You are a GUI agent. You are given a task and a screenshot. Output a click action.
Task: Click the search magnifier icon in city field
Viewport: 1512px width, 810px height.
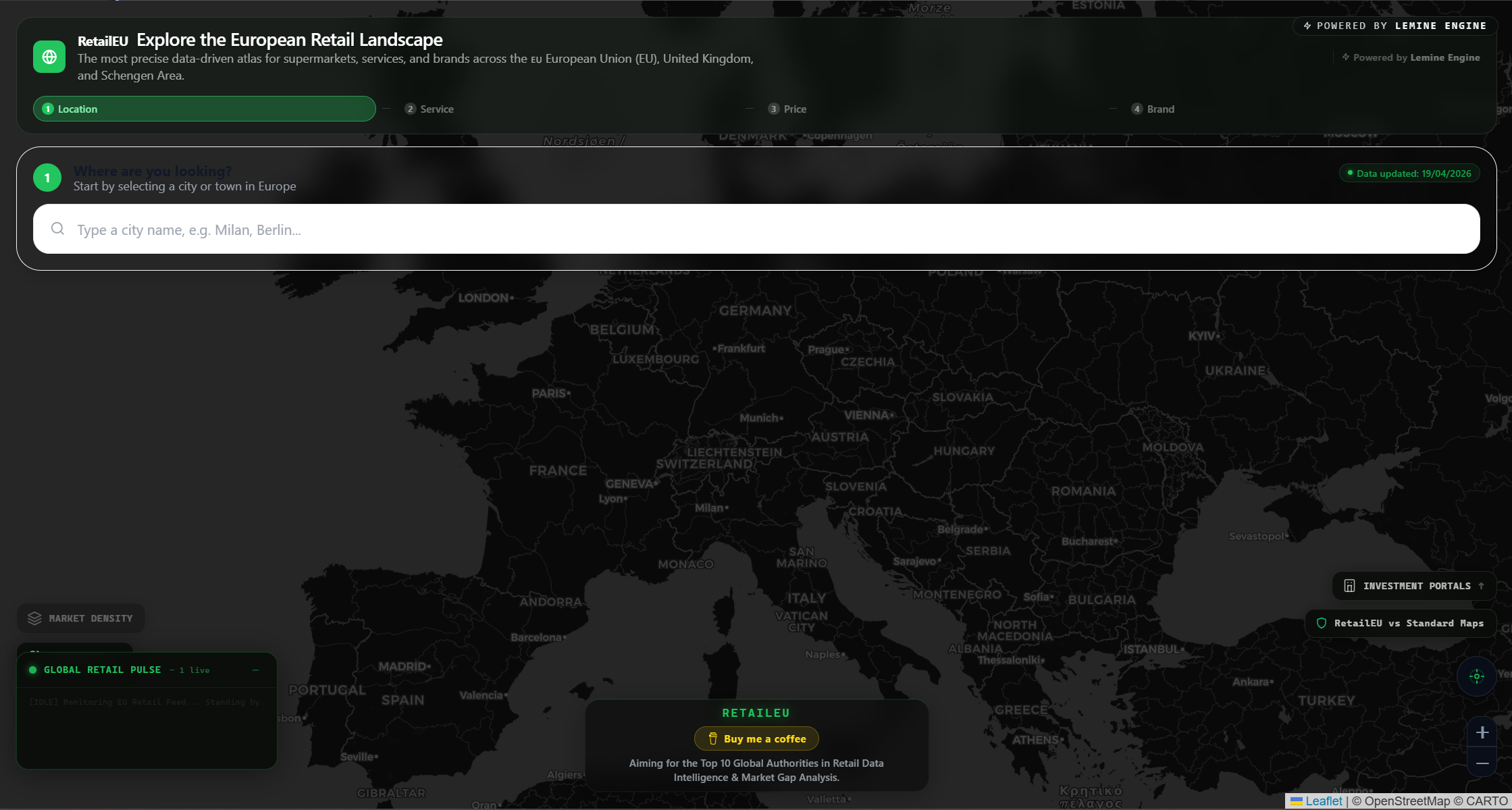coord(58,229)
